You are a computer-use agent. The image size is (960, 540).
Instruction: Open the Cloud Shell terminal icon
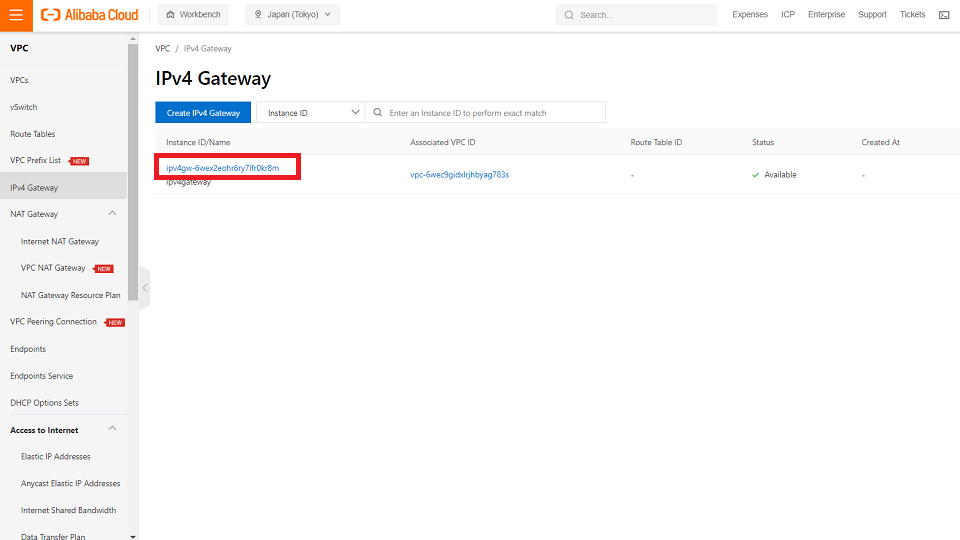tap(944, 15)
